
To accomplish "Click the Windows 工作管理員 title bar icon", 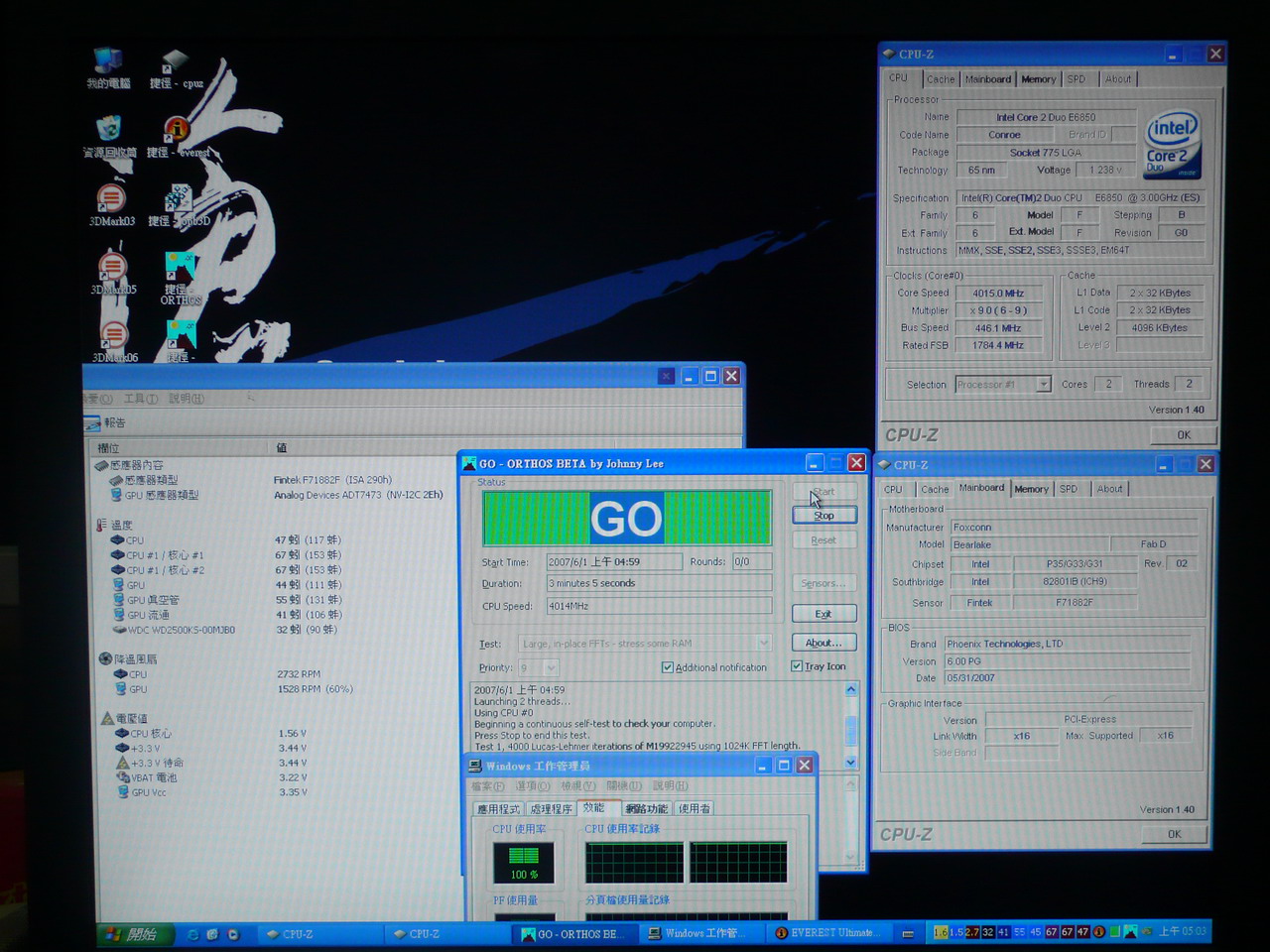I will click(475, 766).
